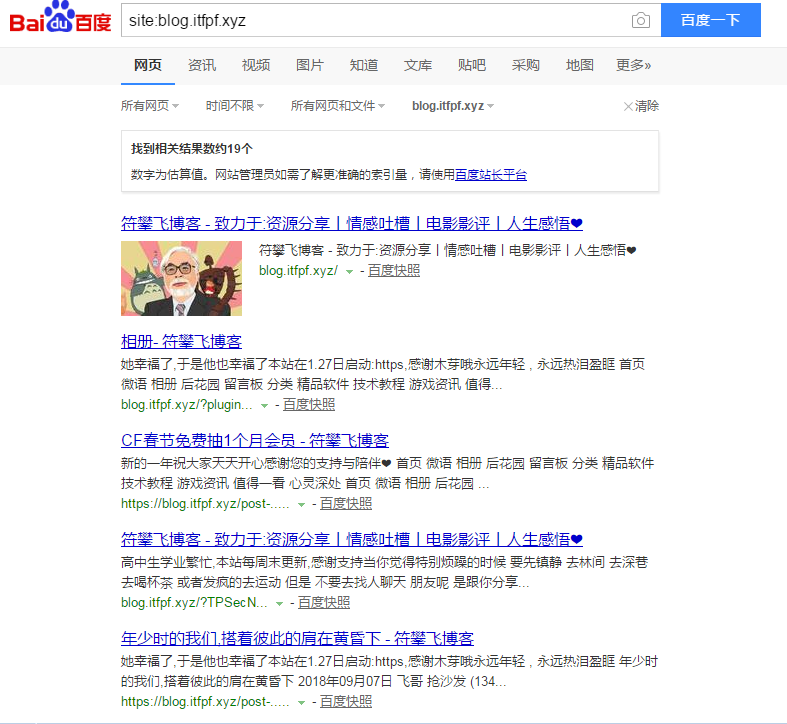The image size is (787, 724).
Task: Open the 图片 tab
Action: (x=310, y=65)
